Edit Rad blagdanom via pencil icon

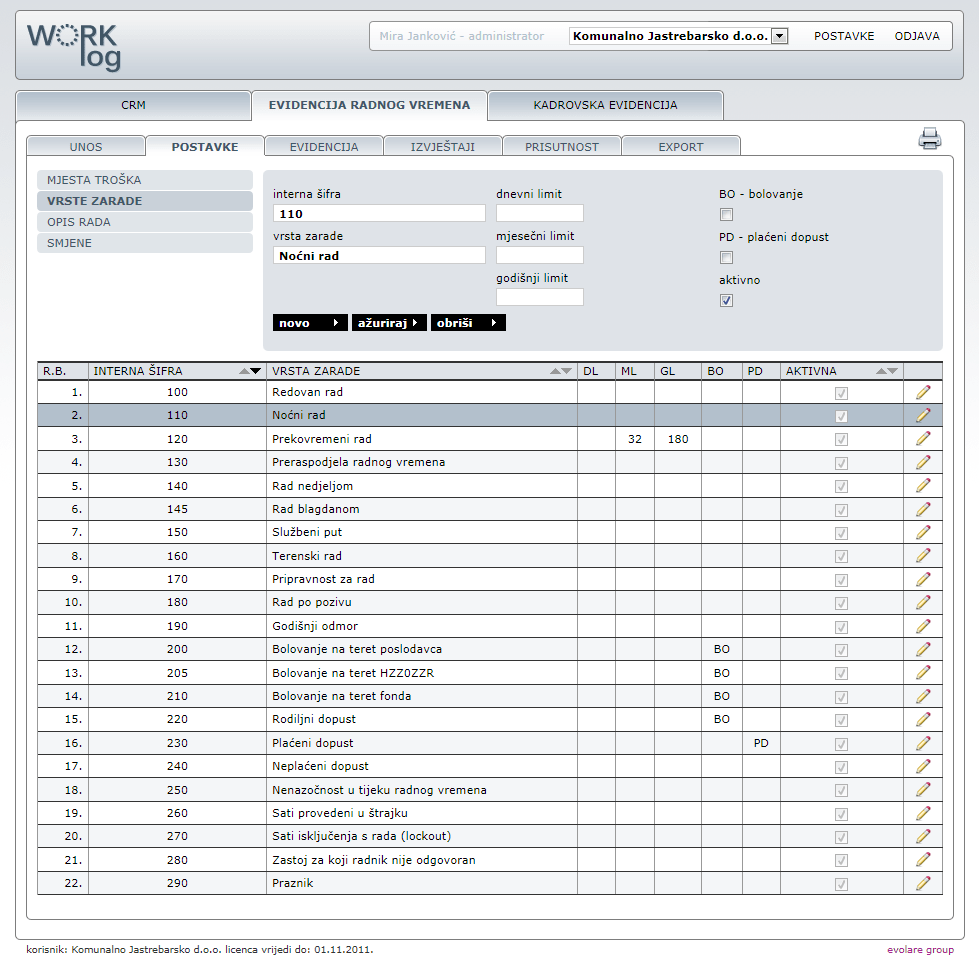click(923, 509)
